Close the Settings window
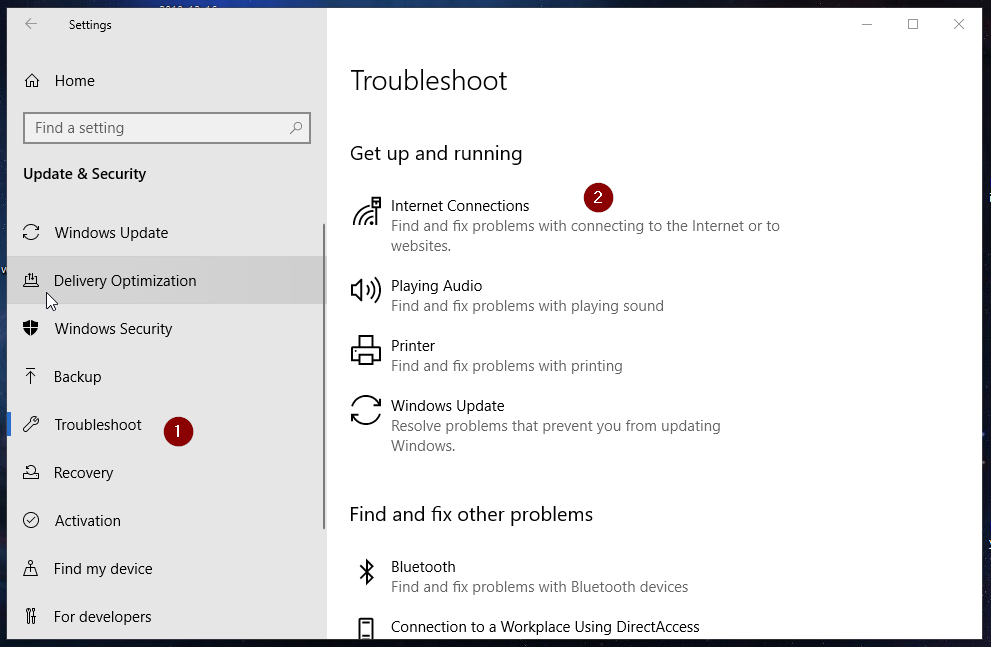 (959, 24)
